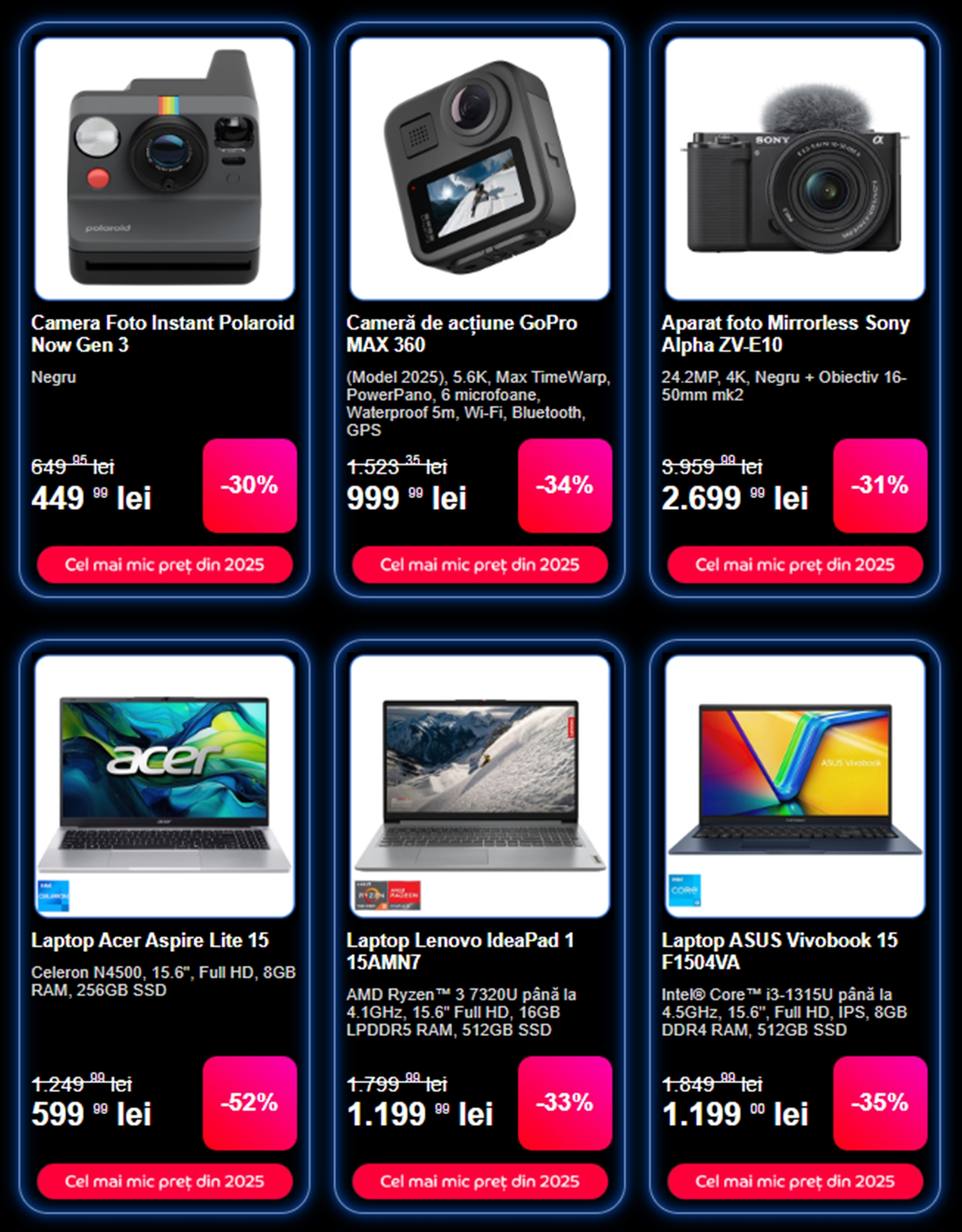View the Sony Alpha ZV-E10 camera photo
Image resolution: width=962 pixels, height=1232 pixels.
pos(795,168)
